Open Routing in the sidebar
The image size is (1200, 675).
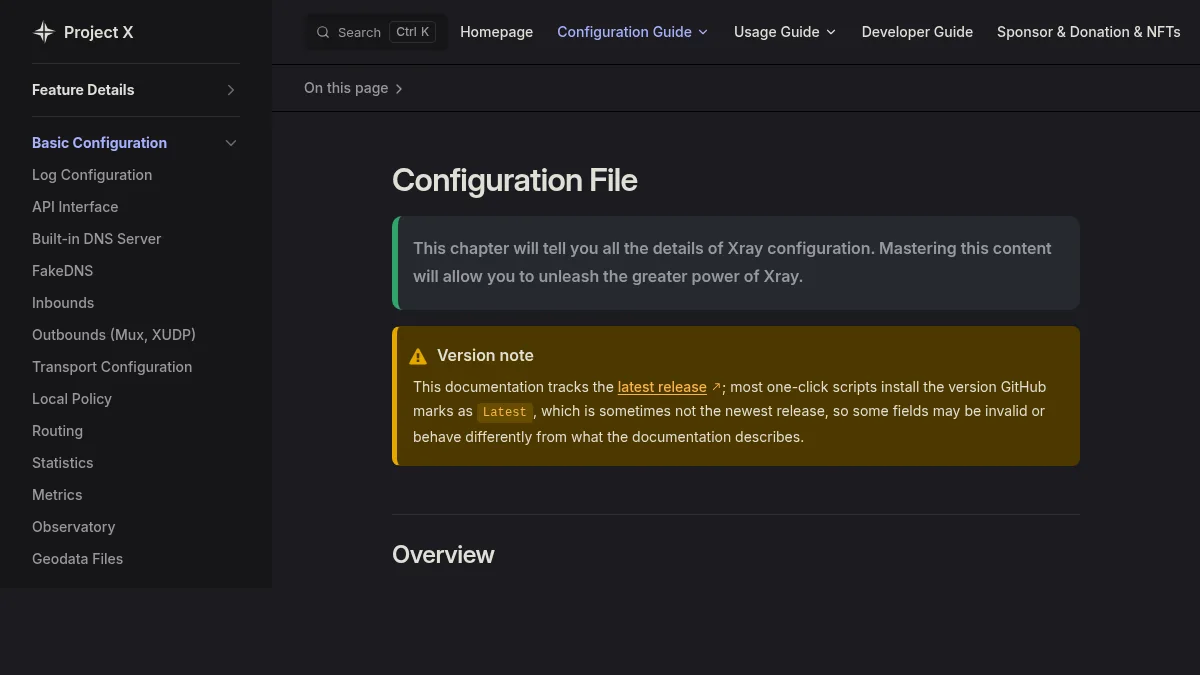tap(57, 431)
